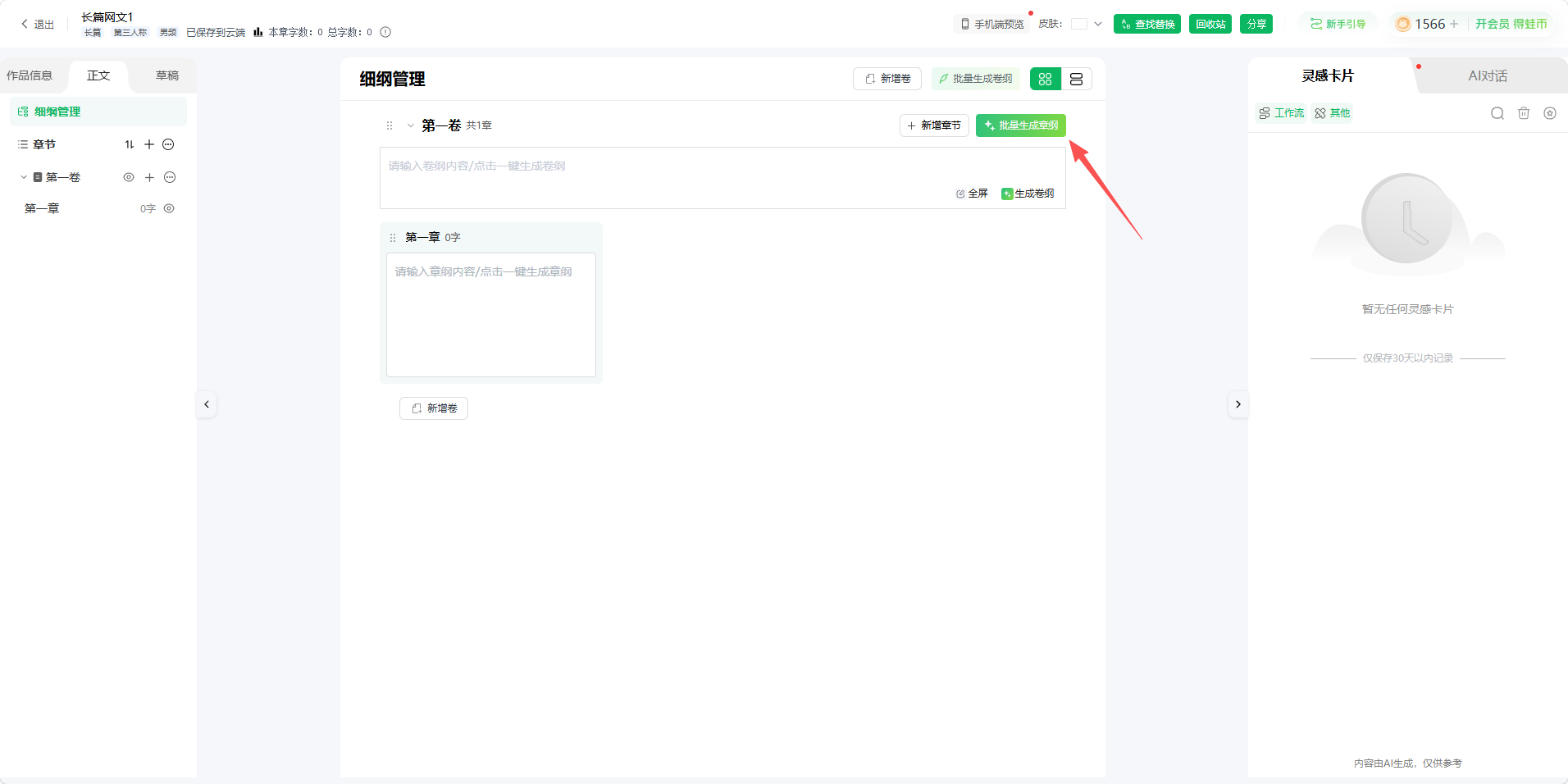Collapse the 第一卷 section chevron in outline
This screenshot has width=1568, height=784.
tap(411, 125)
